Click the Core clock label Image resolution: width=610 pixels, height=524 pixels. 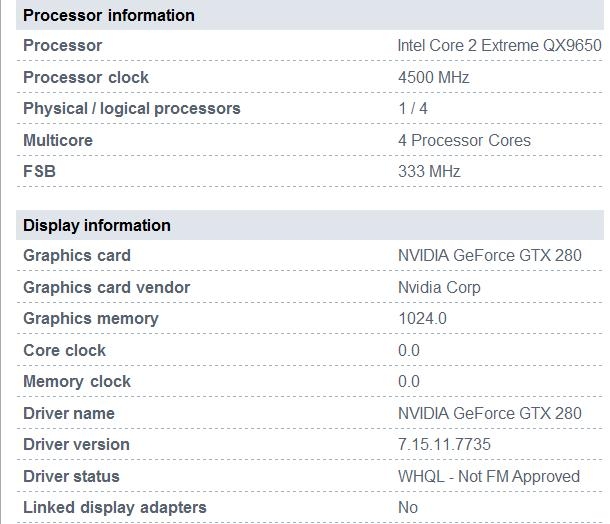(x=64, y=350)
